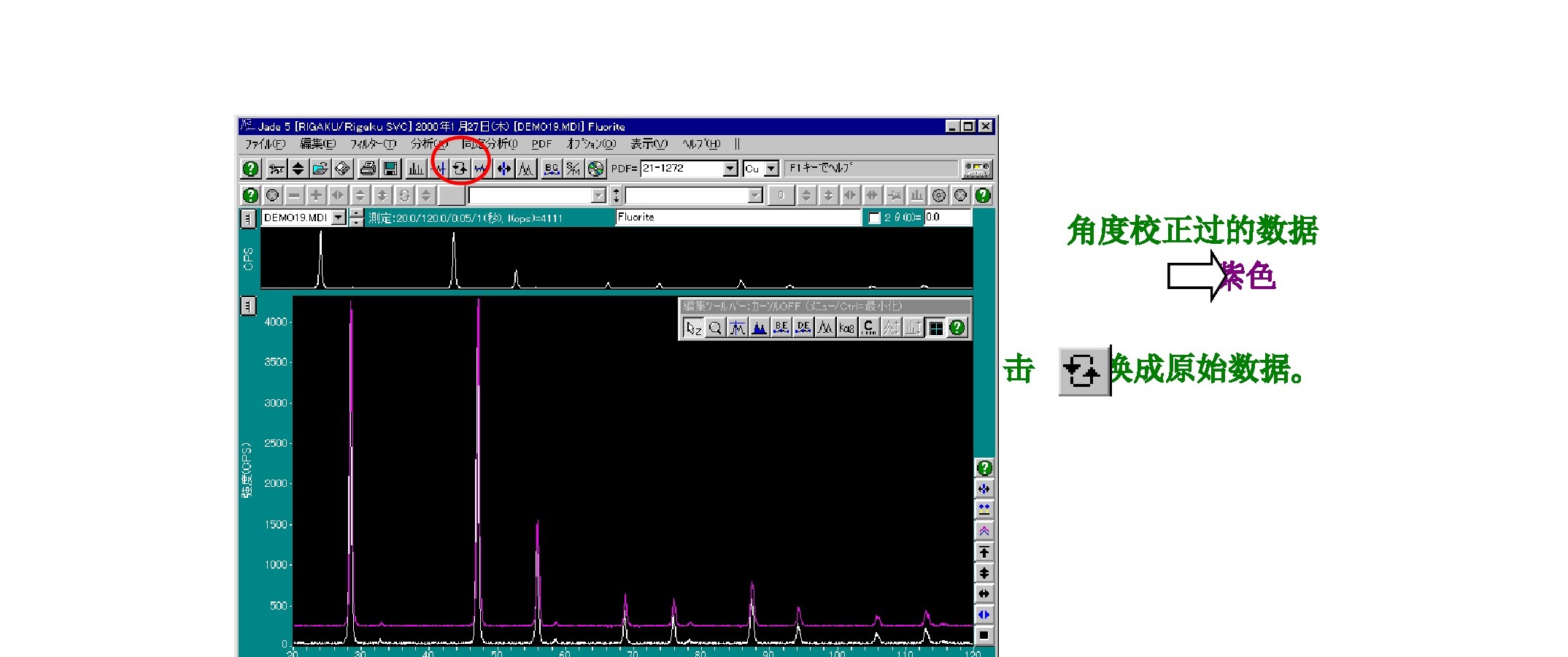This screenshot has height=657, width=1568.
Task: Click the green help icon in main toolbar
Action: [250, 169]
